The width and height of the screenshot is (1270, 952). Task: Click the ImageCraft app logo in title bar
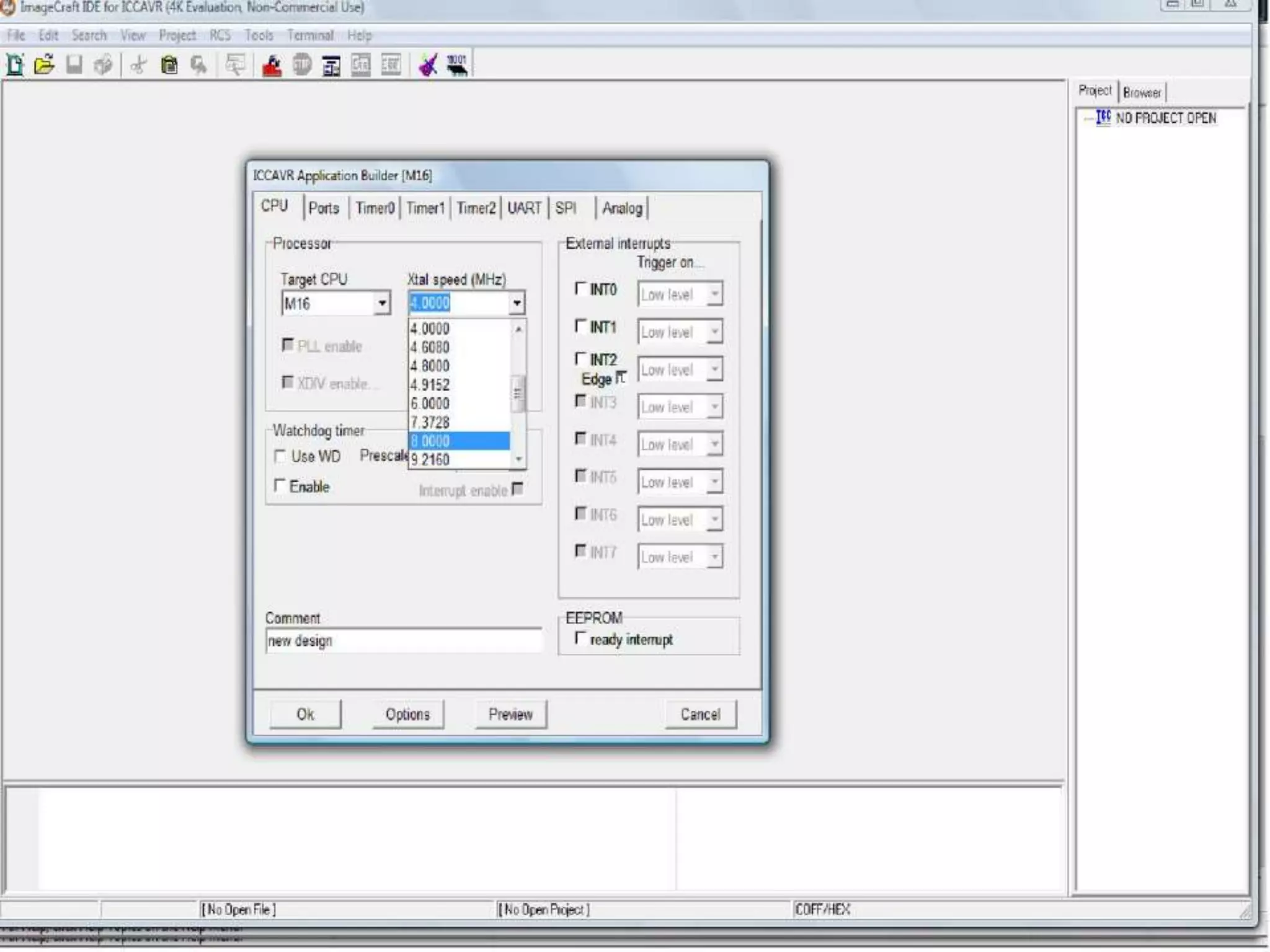[x=7, y=8]
